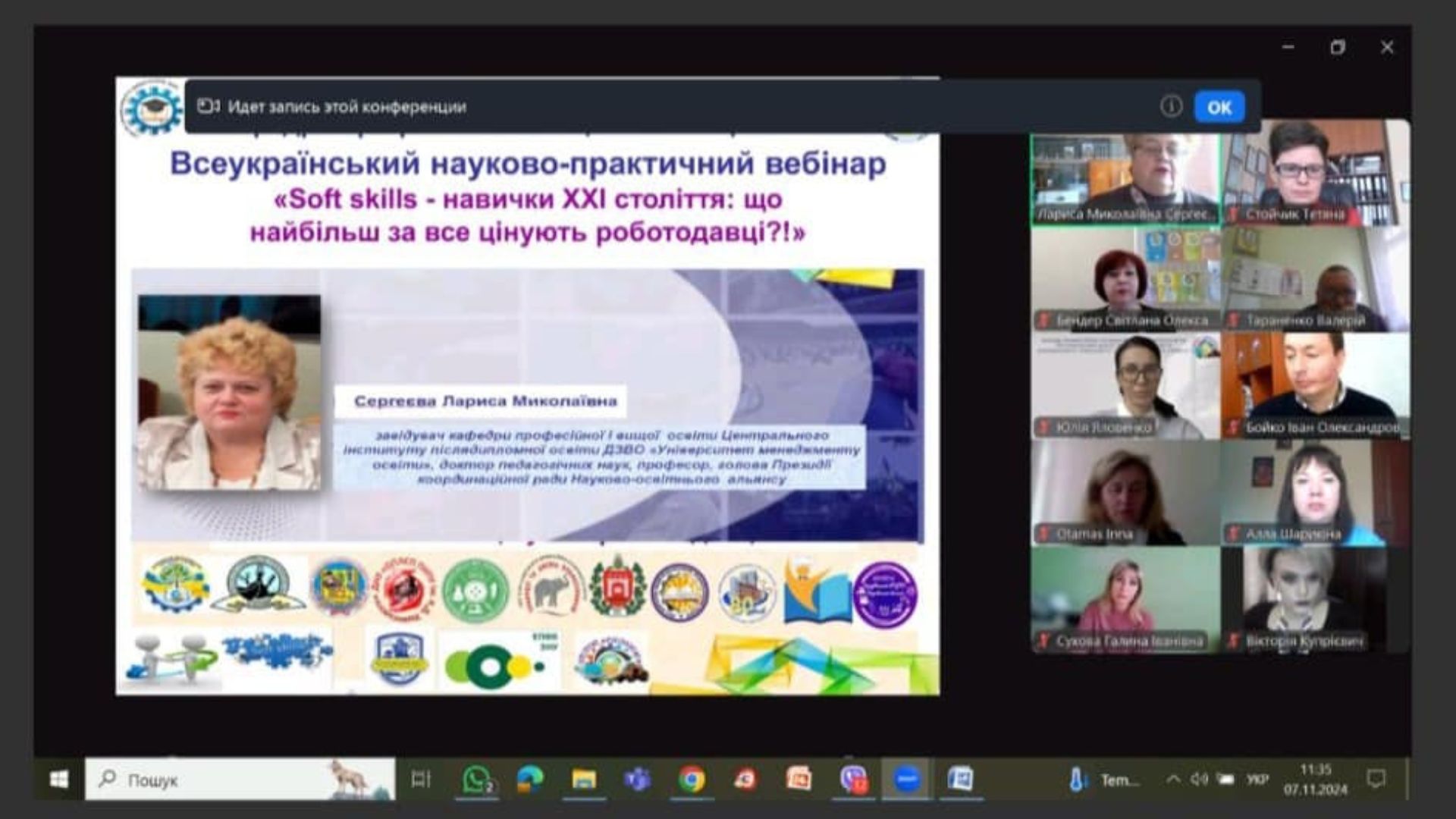1456x819 pixels.
Task: Open the recording info icon
Action: point(1171,107)
